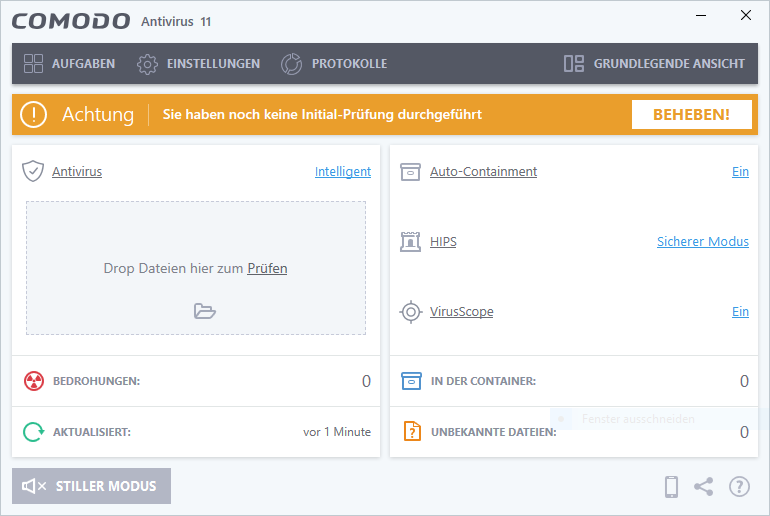Switch to Grundlegende Ansicht

[654, 63]
